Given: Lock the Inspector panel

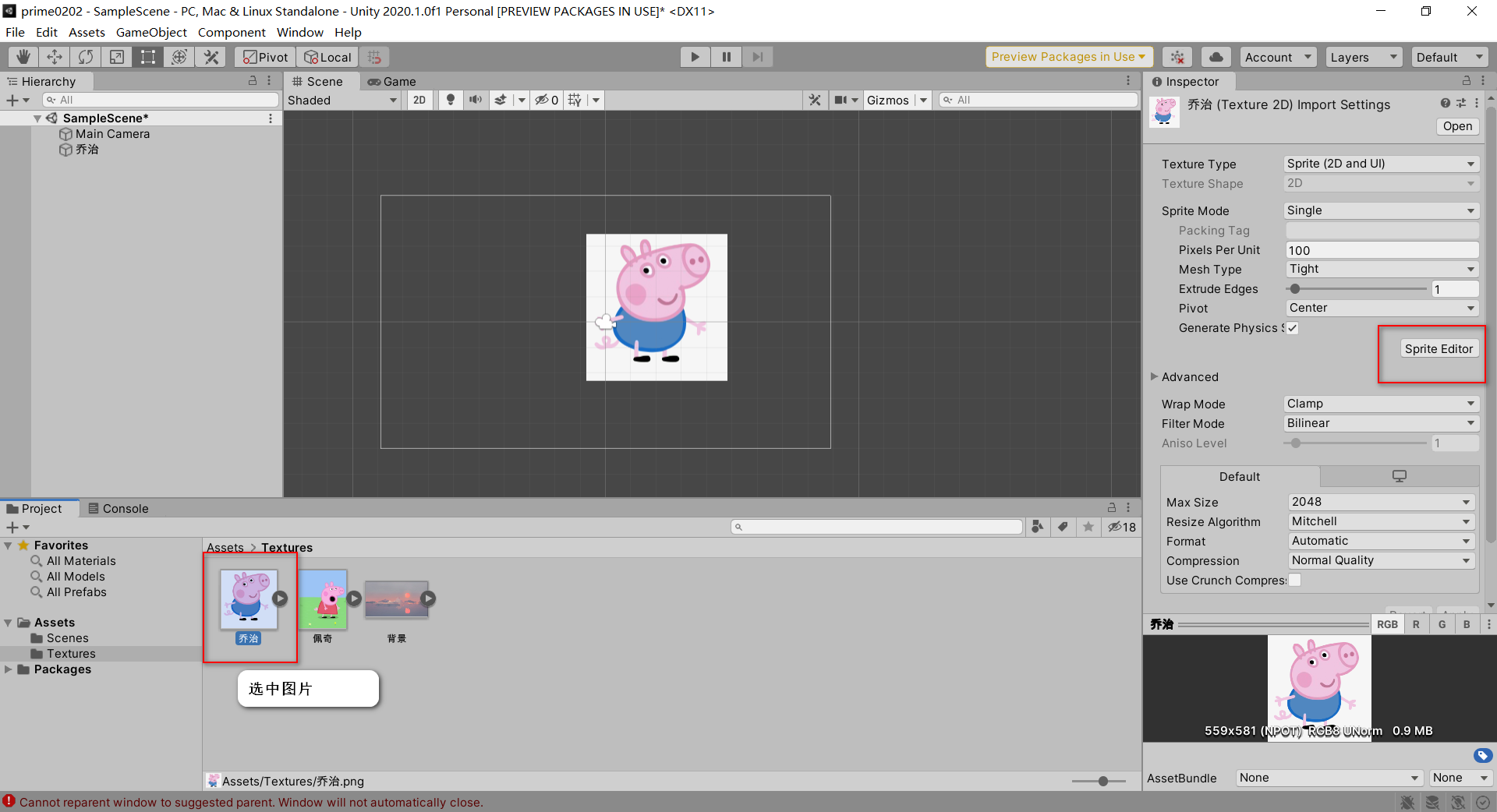Looking at the screenshot, I should pos(1466,80).
